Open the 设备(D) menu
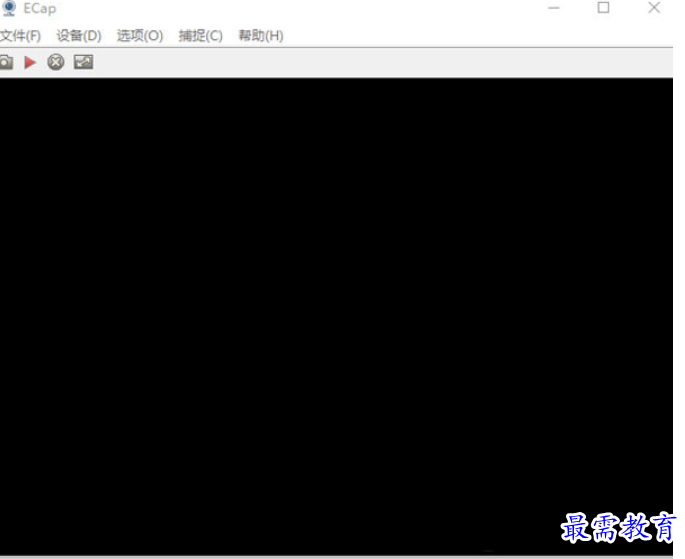 point(79,36)
